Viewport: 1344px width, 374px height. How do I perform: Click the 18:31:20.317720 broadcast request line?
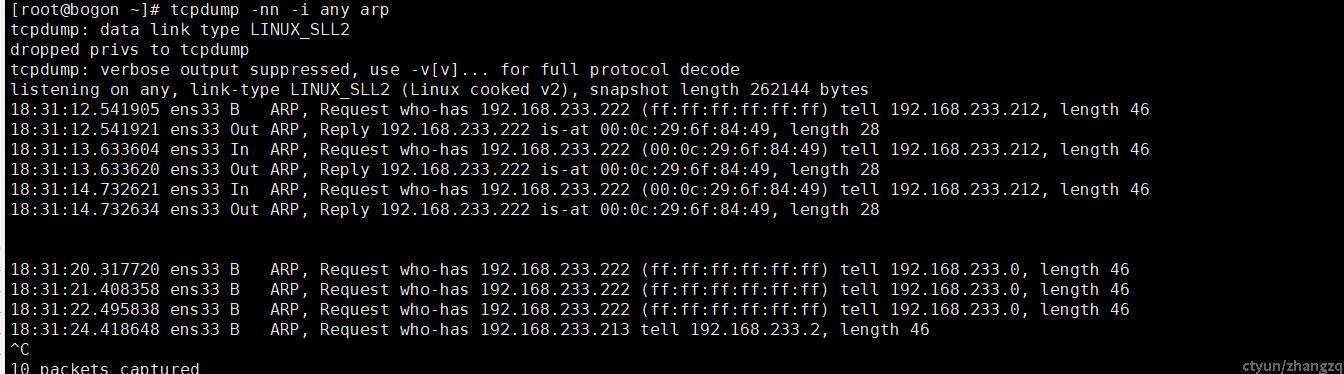point(570,270)
